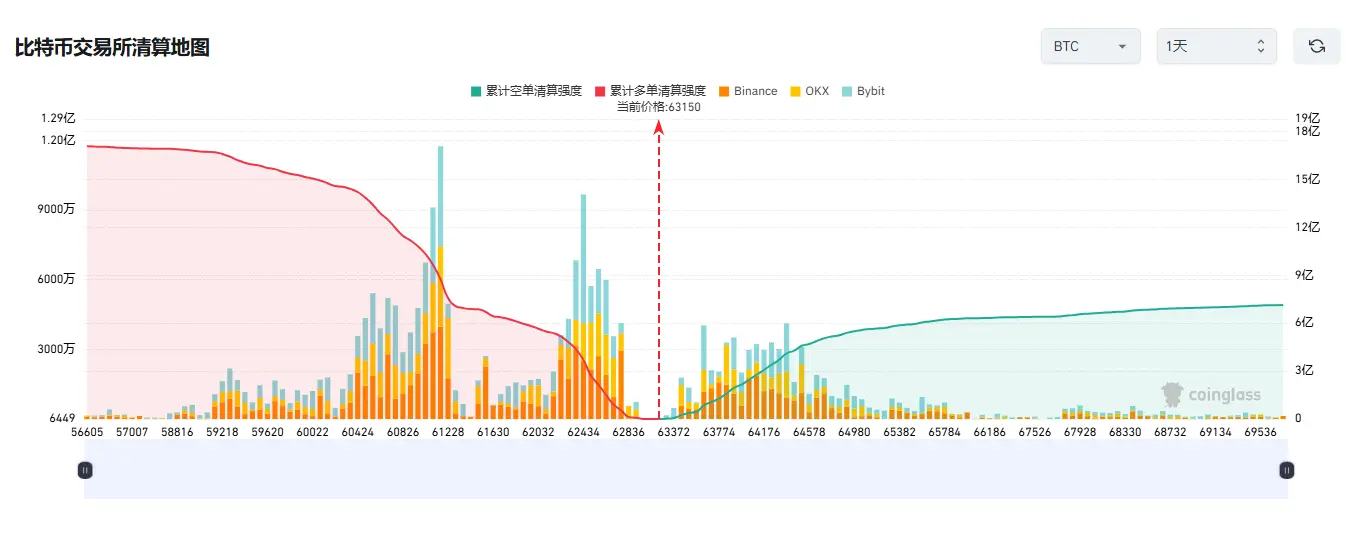Click the left range slider handle
Viewport: 1349px width, 539px height.
point(85,469)
